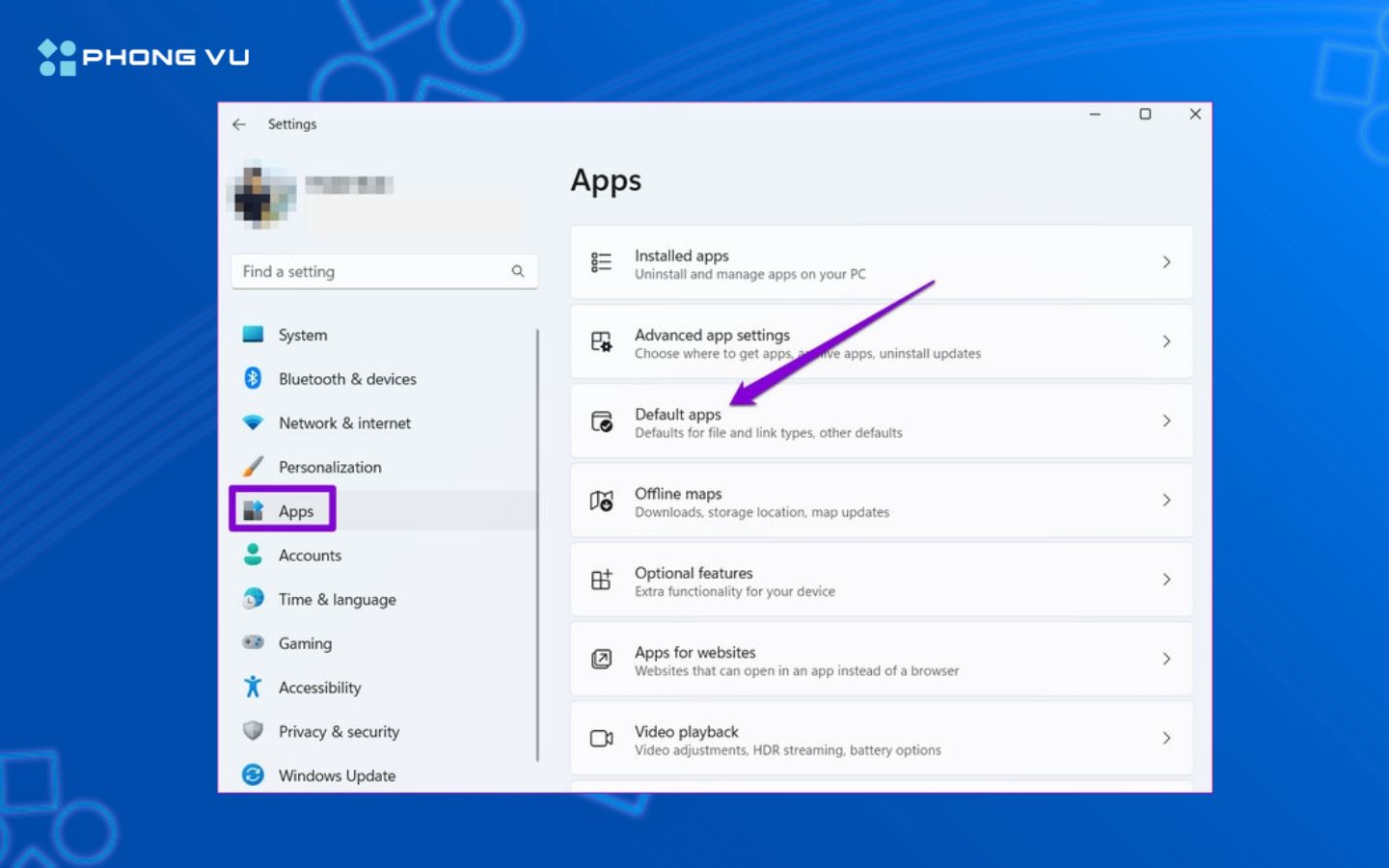Image resolution: width=1389 pixels, height=868 pixels.
Task: Select the Accessibility icon in sidebar
Action: (x=253, y=687)
